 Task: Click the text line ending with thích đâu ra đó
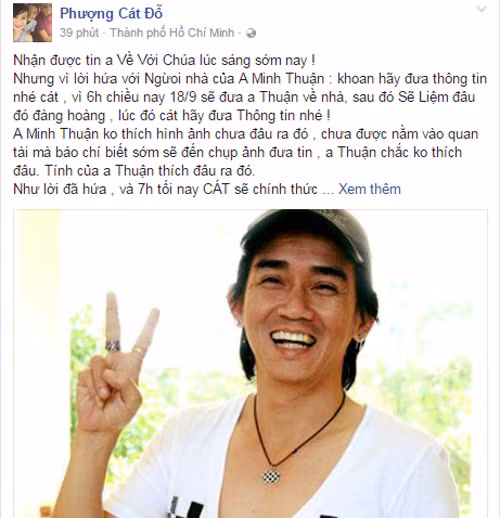(134, 171)
